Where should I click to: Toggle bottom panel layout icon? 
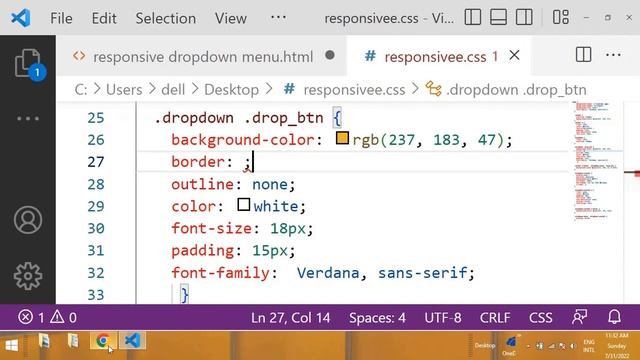(x=498, y=18)
